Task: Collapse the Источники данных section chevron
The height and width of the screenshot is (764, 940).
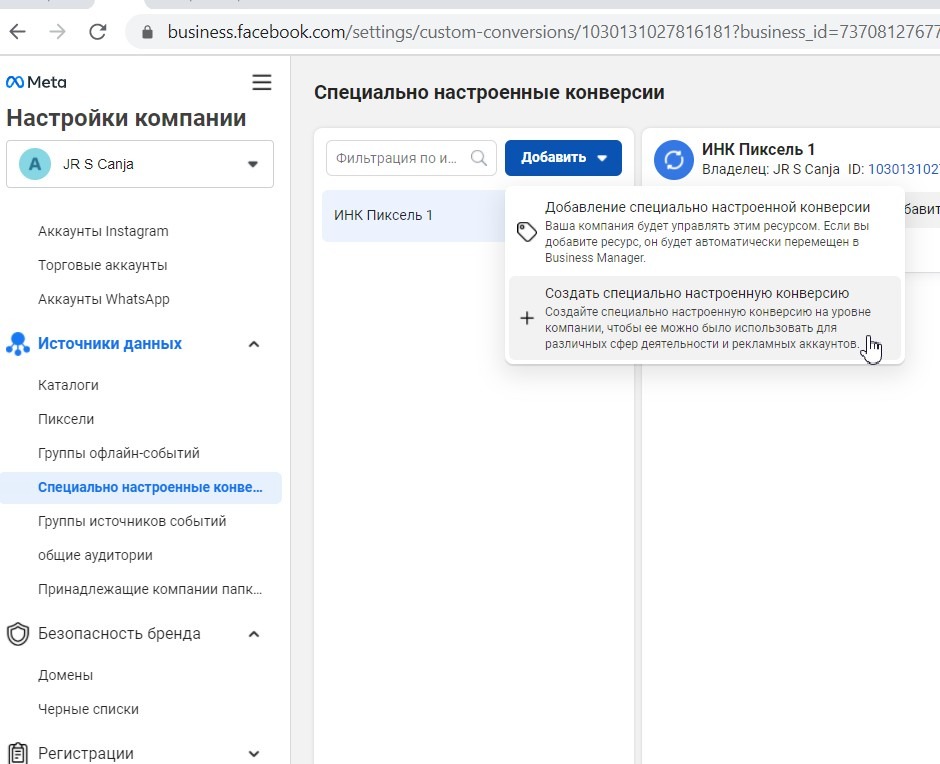Action: coord(254,344)
